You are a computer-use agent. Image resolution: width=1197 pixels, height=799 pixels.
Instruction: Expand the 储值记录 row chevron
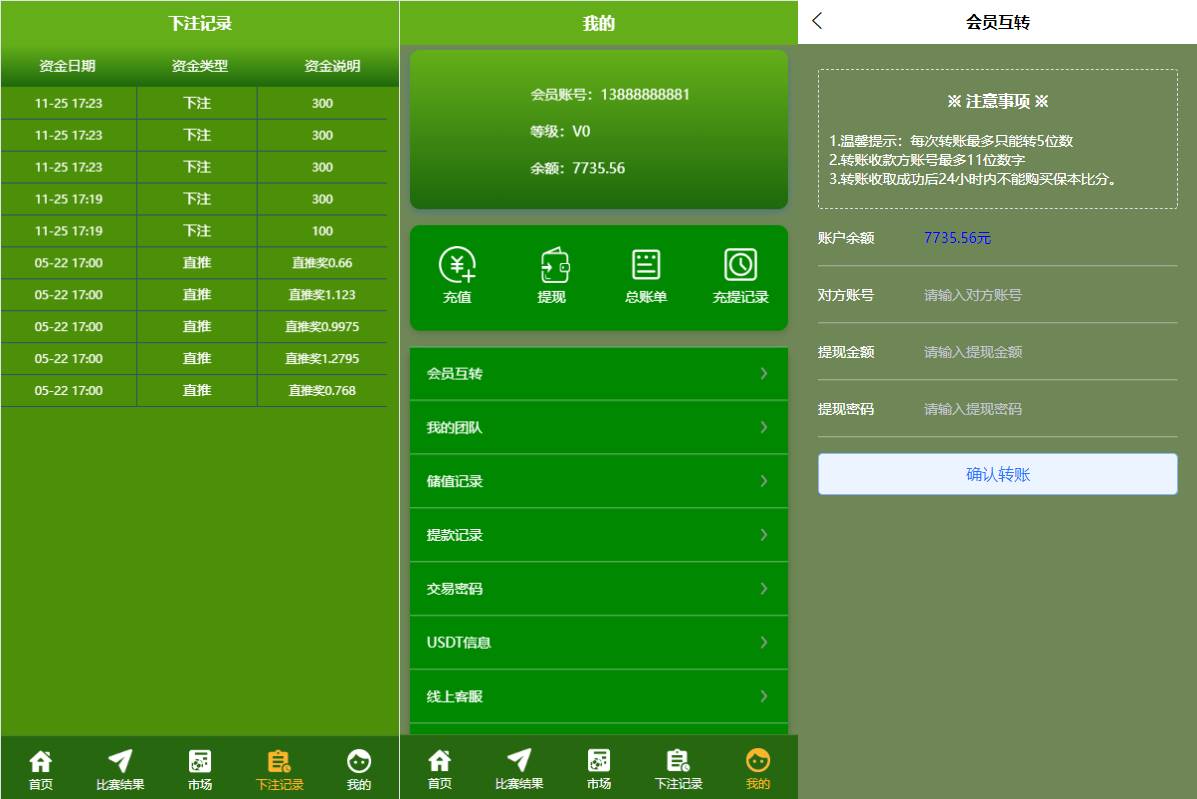763,481
